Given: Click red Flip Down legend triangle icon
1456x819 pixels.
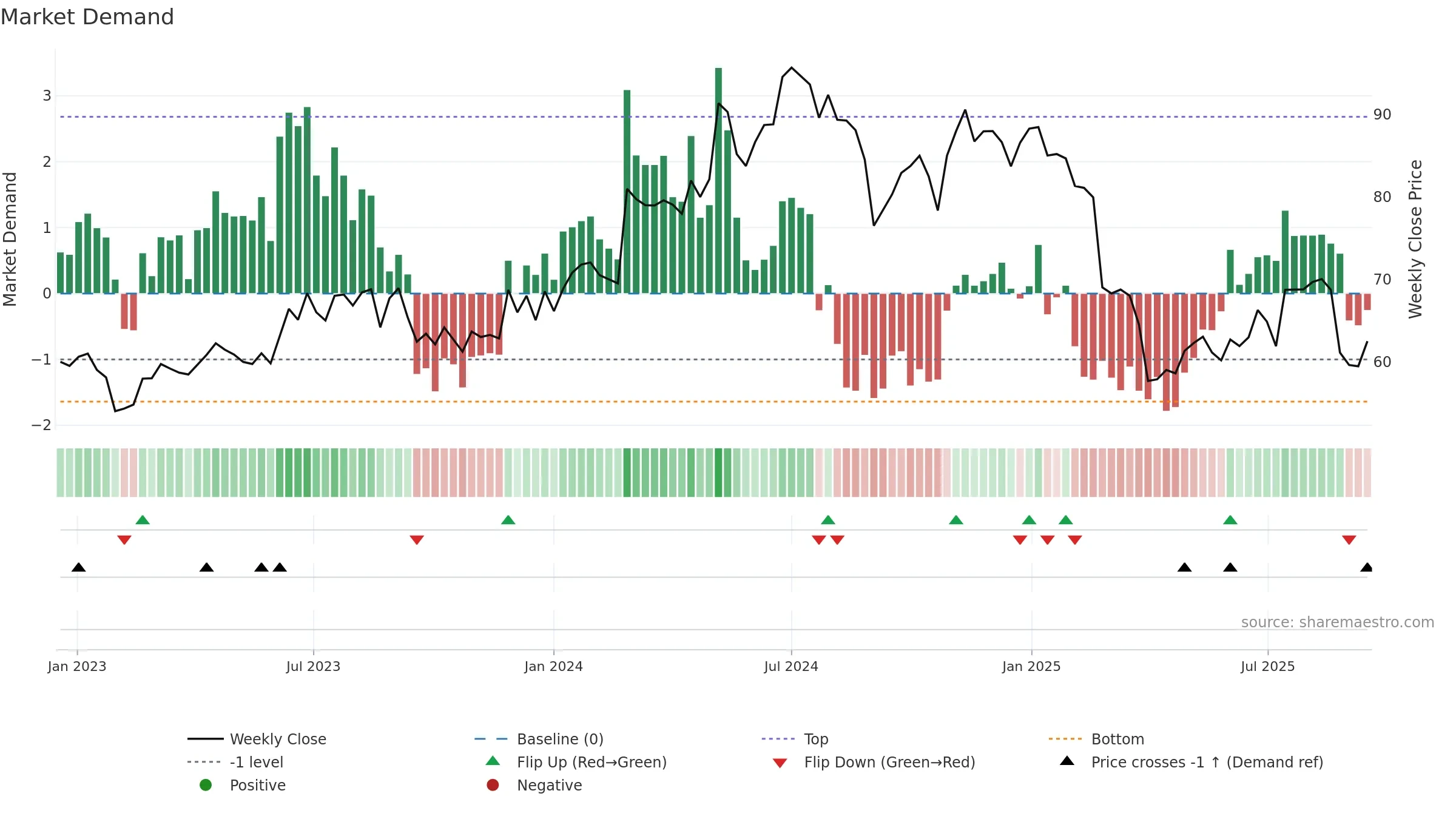Looking at the screenshot, I should 780,763.
